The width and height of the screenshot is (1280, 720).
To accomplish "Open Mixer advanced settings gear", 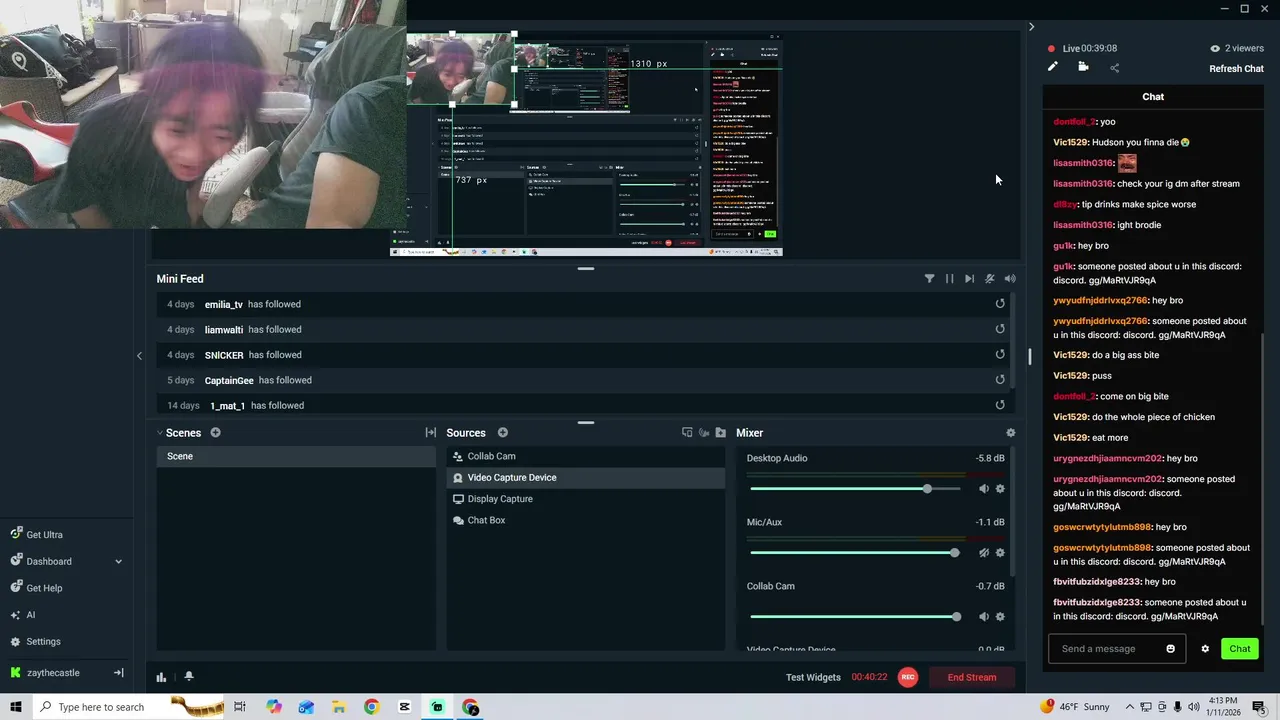I will [x=1011, y=433].
